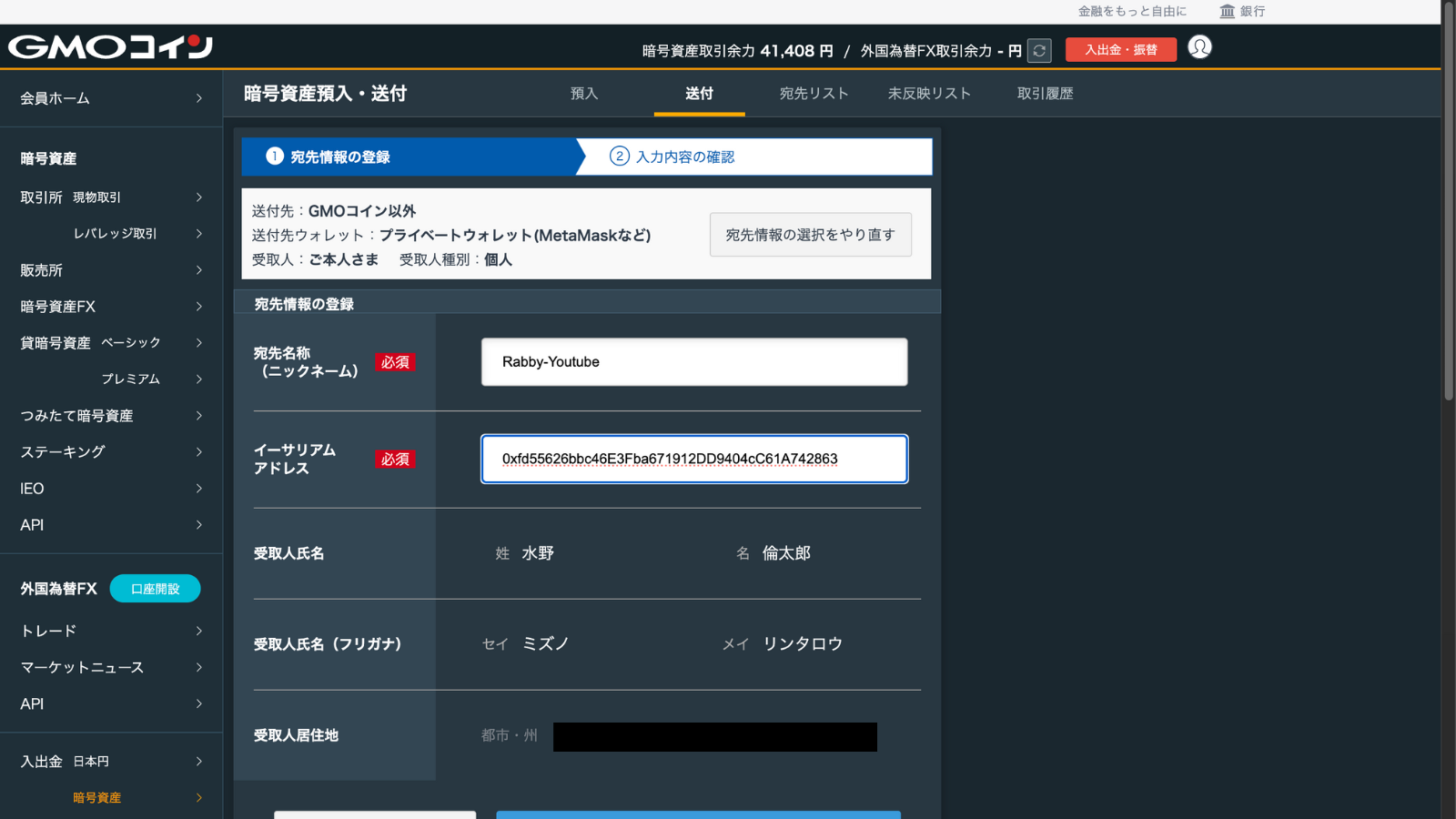The image size is (1456, 819).
Task: Click 金融をもっと自由に link at top
Action: 1132,11
